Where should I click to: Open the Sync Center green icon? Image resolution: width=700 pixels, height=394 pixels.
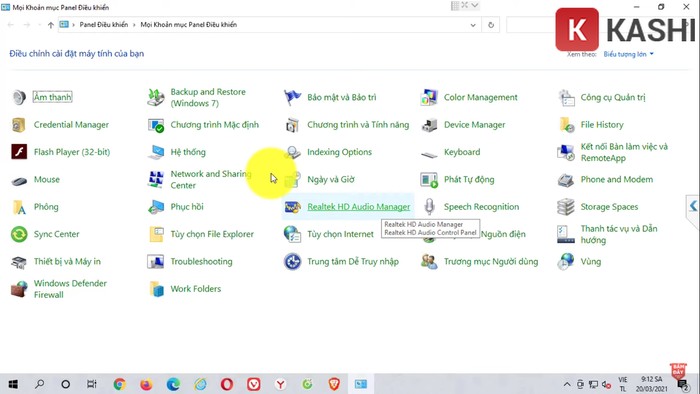click(19, 234)
